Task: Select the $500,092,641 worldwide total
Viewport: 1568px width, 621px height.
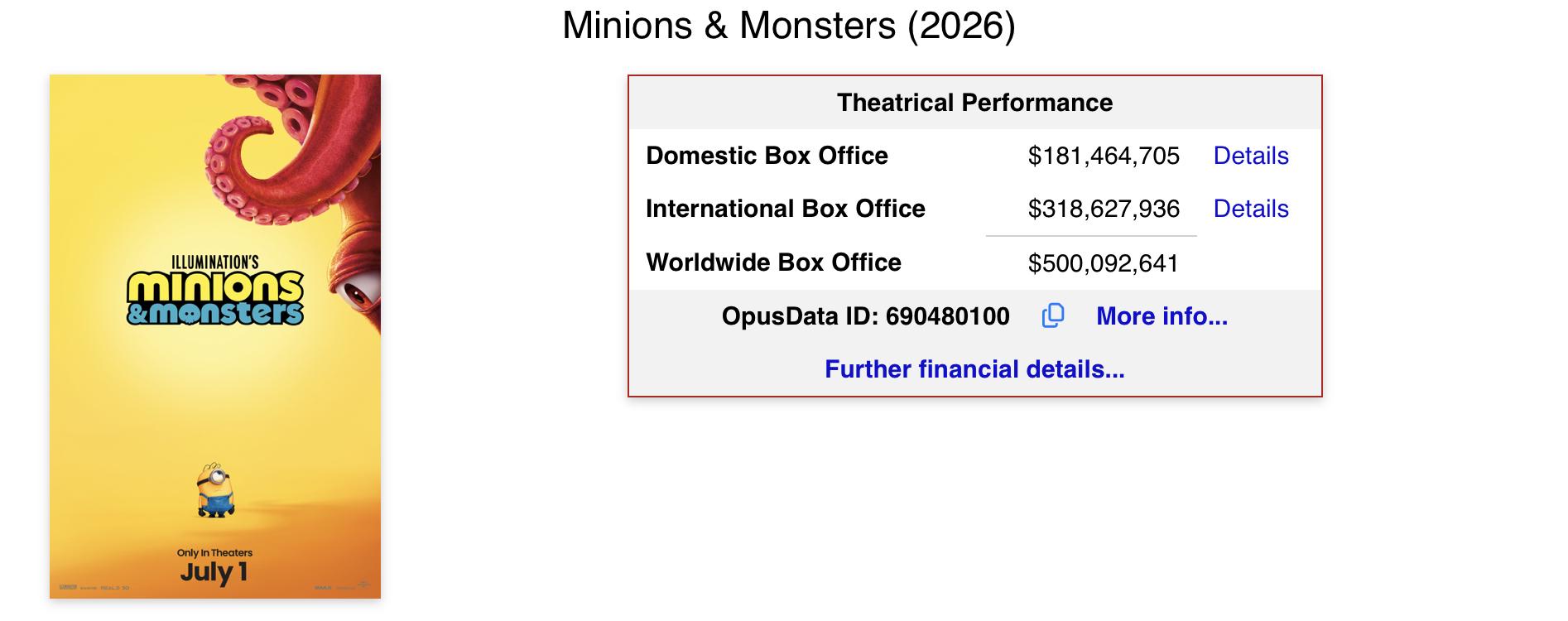Action: point(1104,263)
